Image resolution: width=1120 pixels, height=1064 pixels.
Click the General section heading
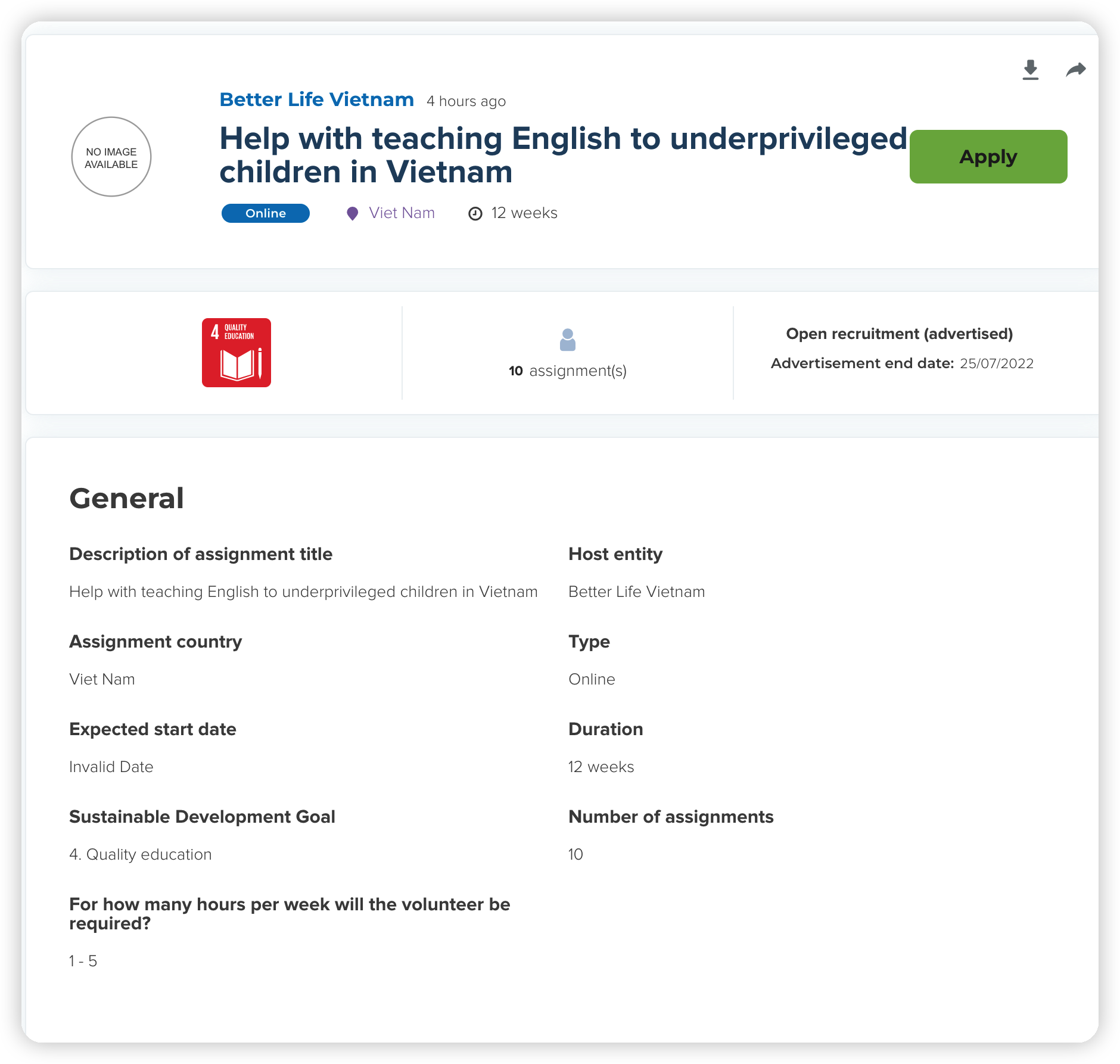point(127,498)
